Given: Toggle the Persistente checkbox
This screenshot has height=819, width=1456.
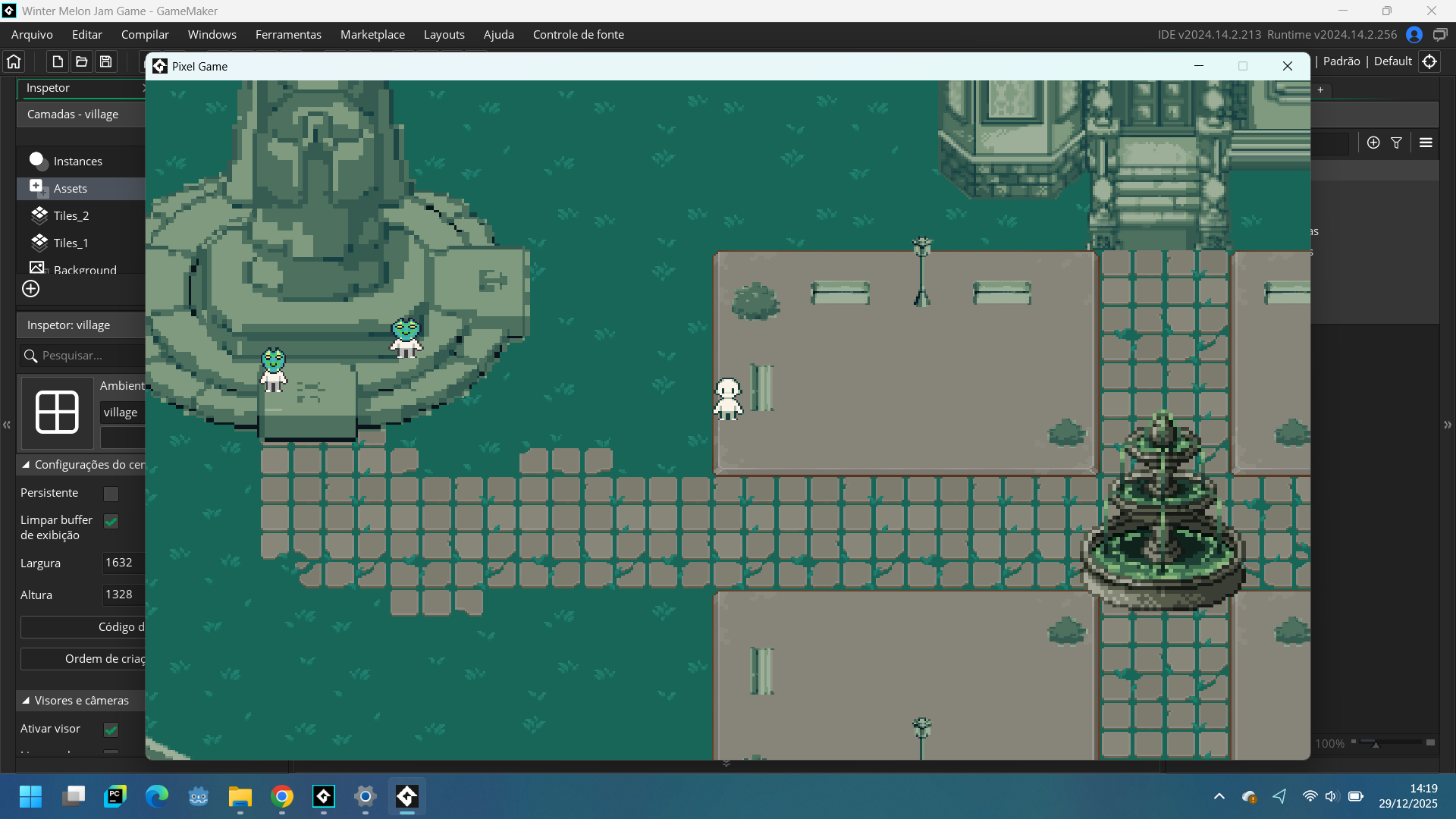Looking at the screenshot, I should click(111, 494).
